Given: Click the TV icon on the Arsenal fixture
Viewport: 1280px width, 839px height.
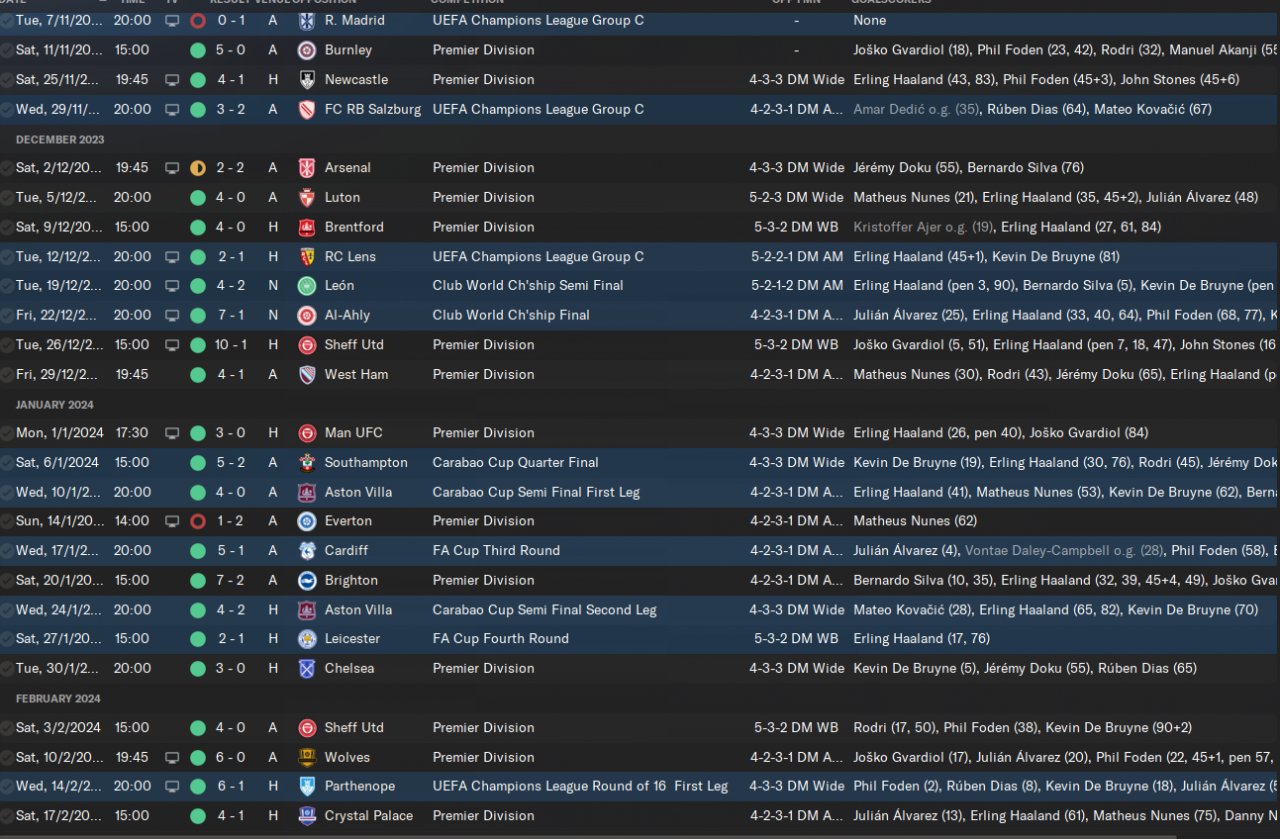Looking at the screenshot, I should point(172,168).
